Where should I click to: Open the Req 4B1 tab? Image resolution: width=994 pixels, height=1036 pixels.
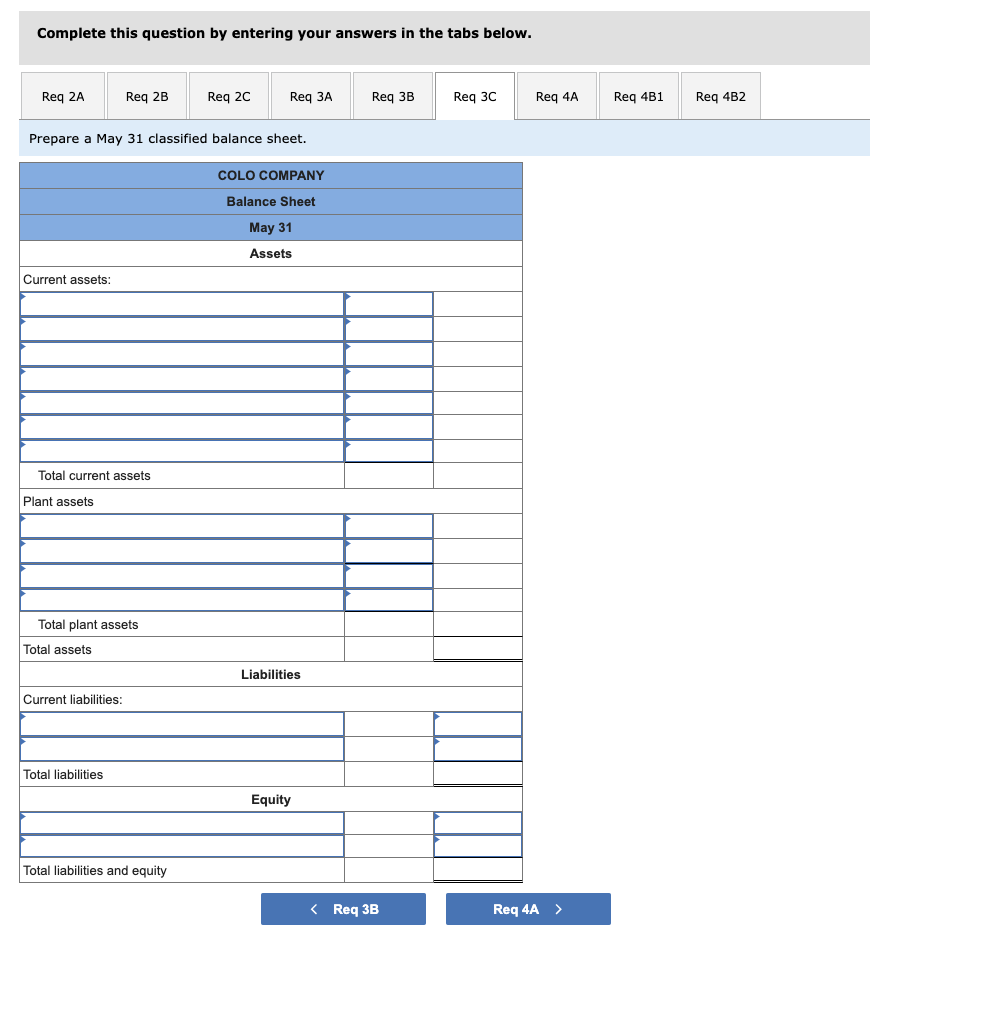pyautogui.click(x=638, y=95)
